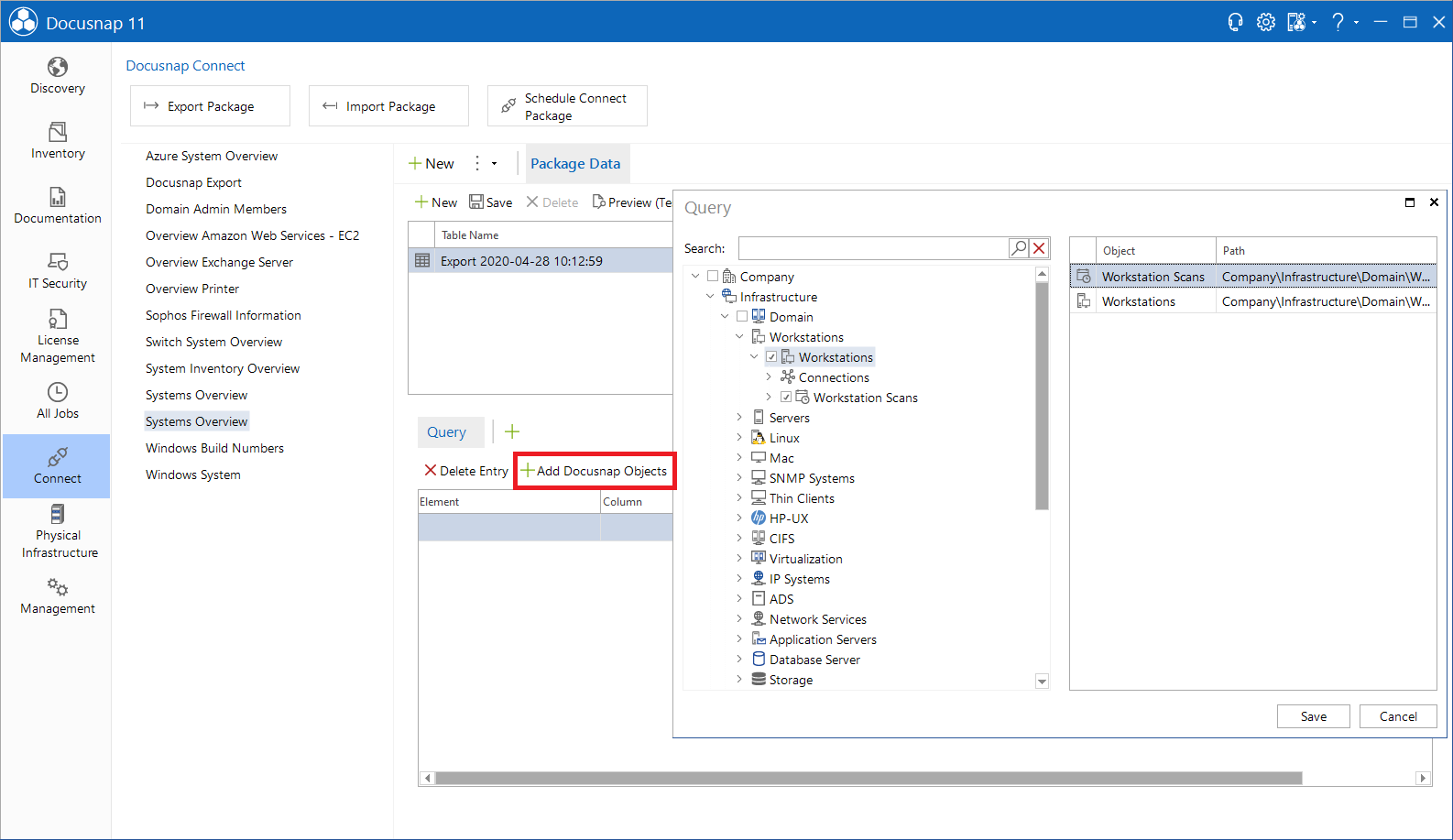Uncheck the Workstation Scans checkbox

786,397
